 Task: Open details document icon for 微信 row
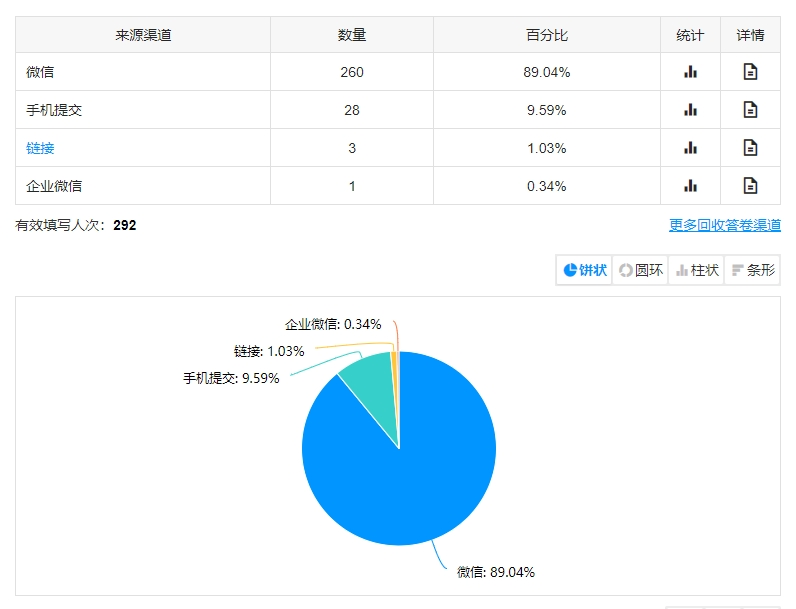tap(750, 72)
